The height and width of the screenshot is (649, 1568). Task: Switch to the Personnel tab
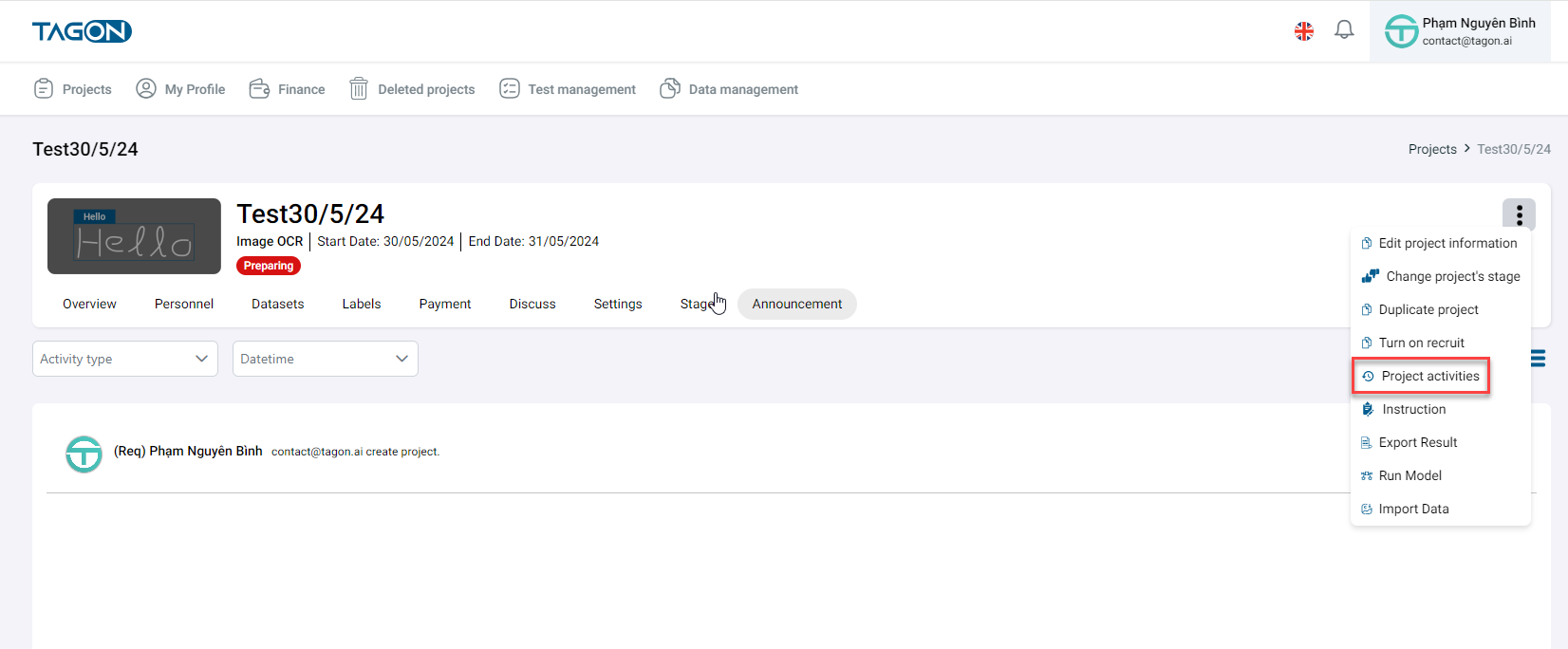(x=184, y=304)
